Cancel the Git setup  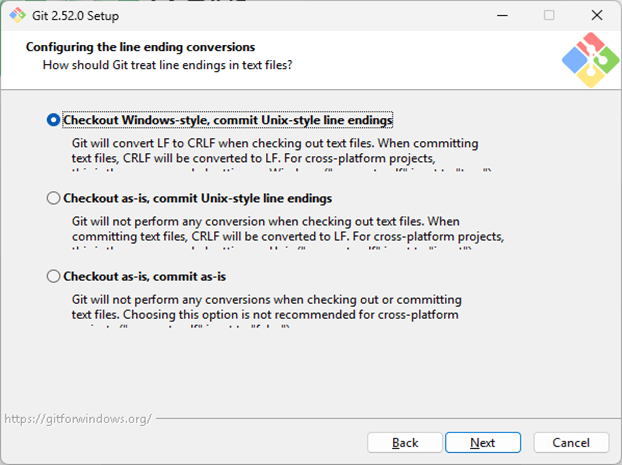coord(571,442)
